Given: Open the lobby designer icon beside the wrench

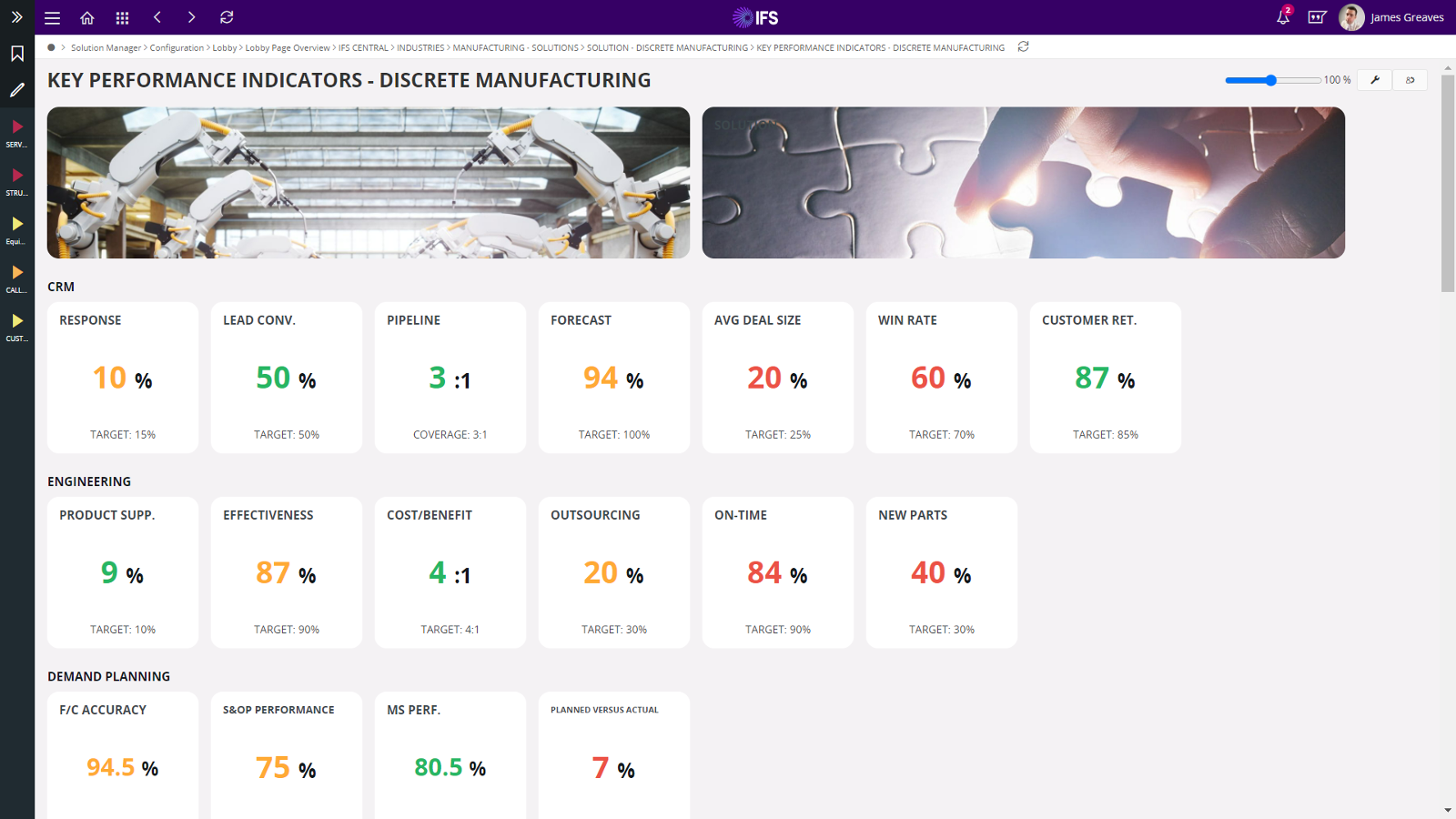Looking at the screenshot, I should click(x=1410, y=80).
